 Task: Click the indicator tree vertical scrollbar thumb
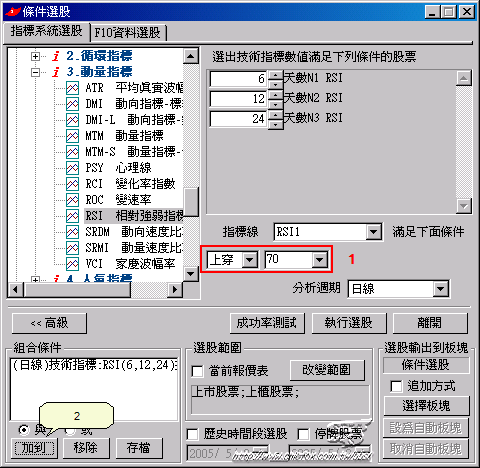(191, 202)
